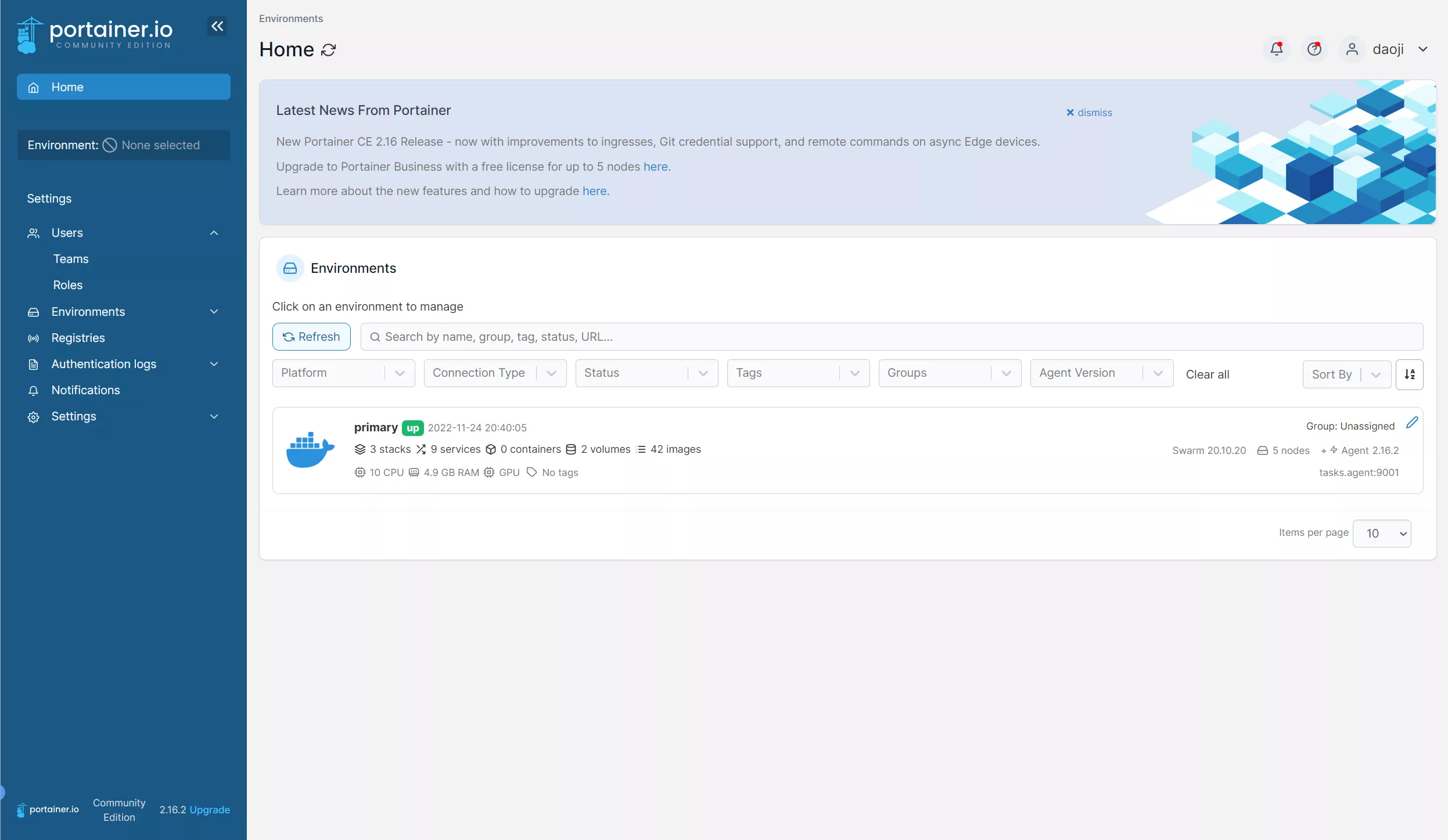
Task: Click the Docker whale icon of primary
Action: tap(310, 450)
